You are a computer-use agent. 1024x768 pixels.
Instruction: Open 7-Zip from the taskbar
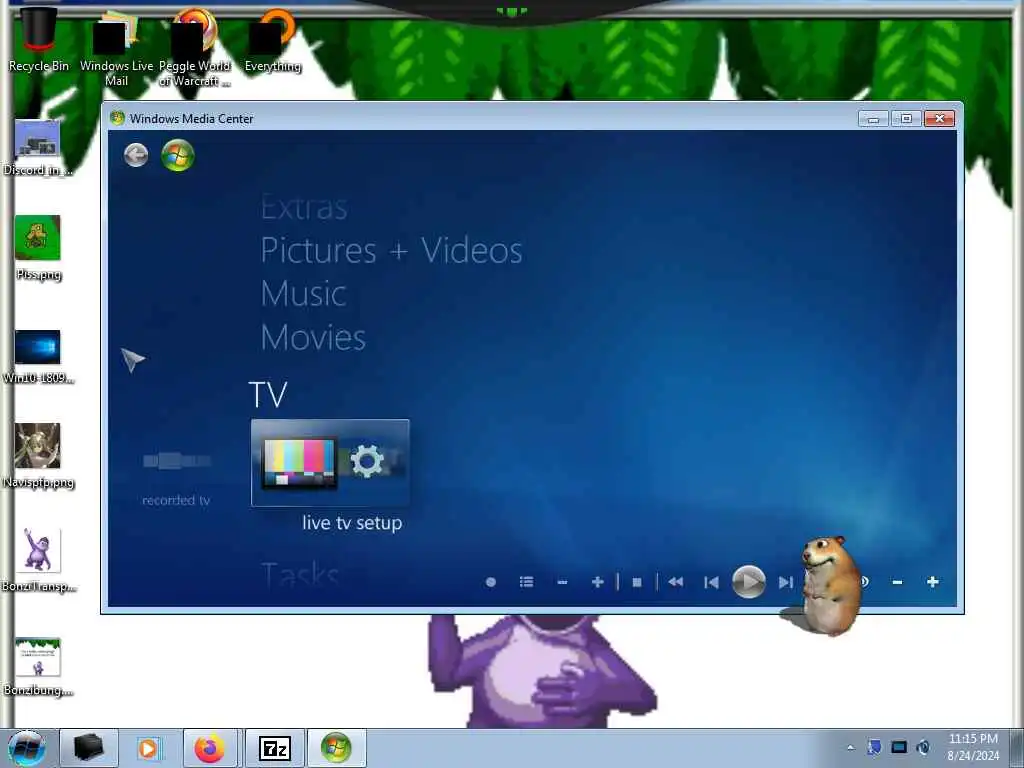pos(275,748)
